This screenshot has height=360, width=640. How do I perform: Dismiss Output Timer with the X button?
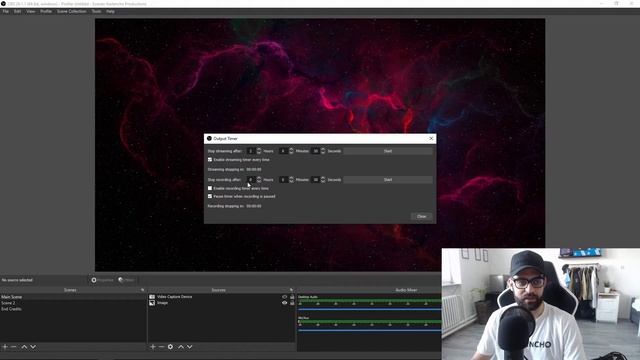click(431, 138)
